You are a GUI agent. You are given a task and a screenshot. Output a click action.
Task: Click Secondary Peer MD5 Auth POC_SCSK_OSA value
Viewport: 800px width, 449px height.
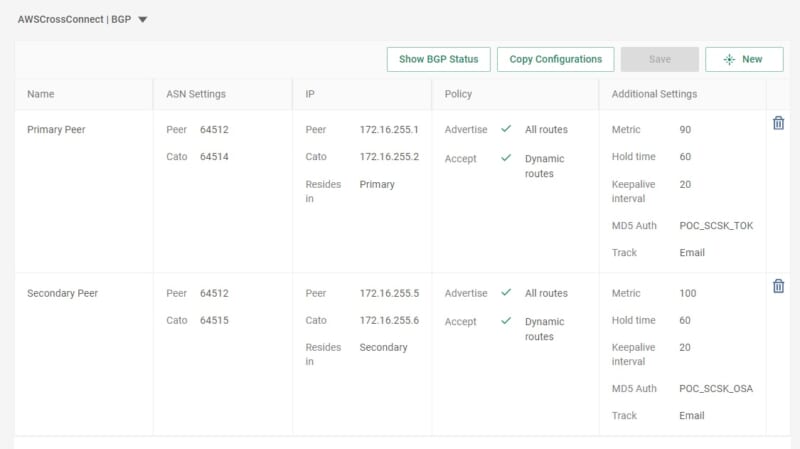(715, 388)
